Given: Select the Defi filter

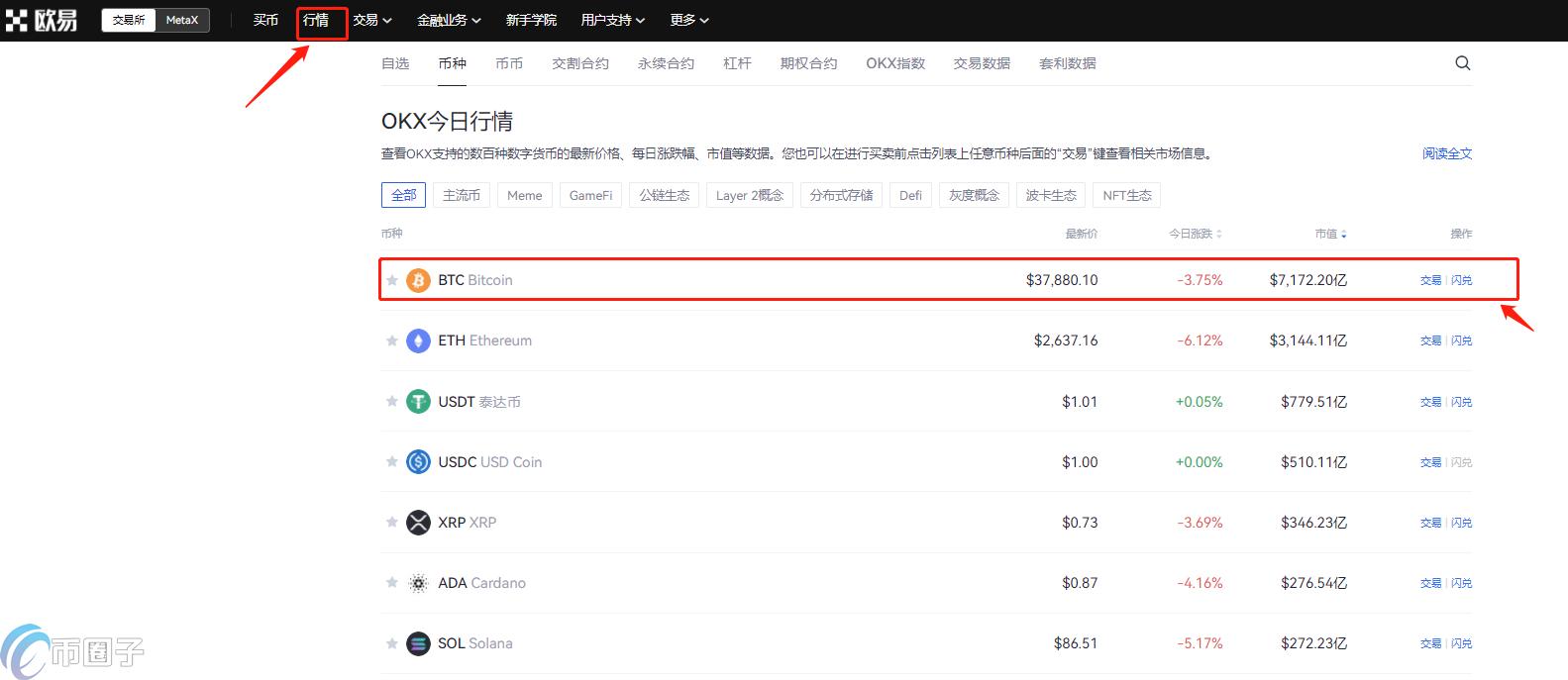Looking at the screenshot, I should pyautogui.click(x=911, y=195).
